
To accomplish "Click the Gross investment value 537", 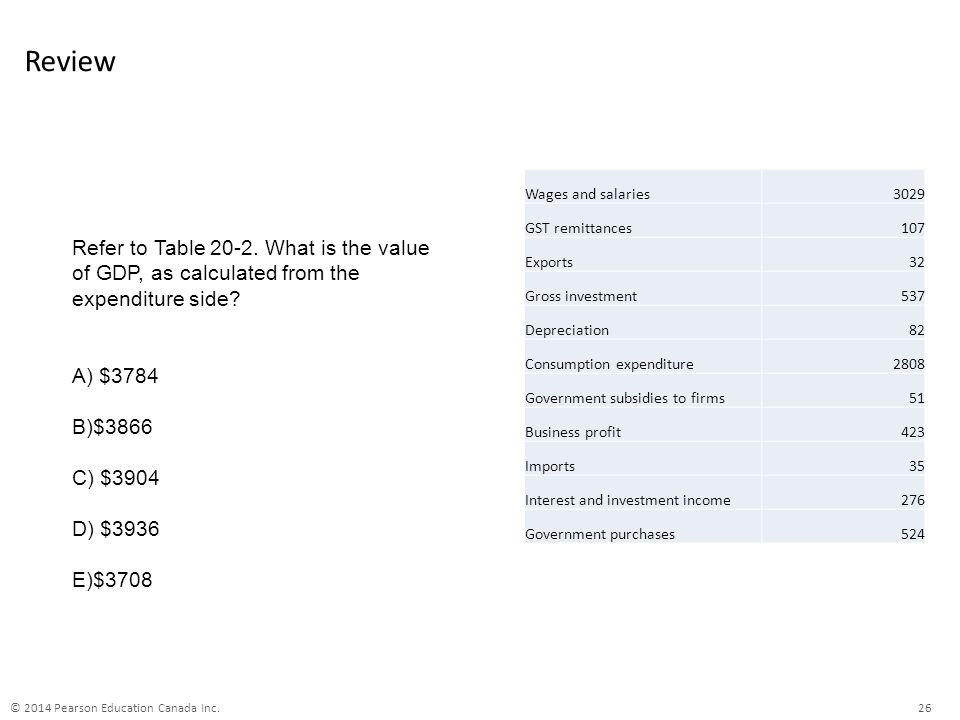I will tap(912, 296).
